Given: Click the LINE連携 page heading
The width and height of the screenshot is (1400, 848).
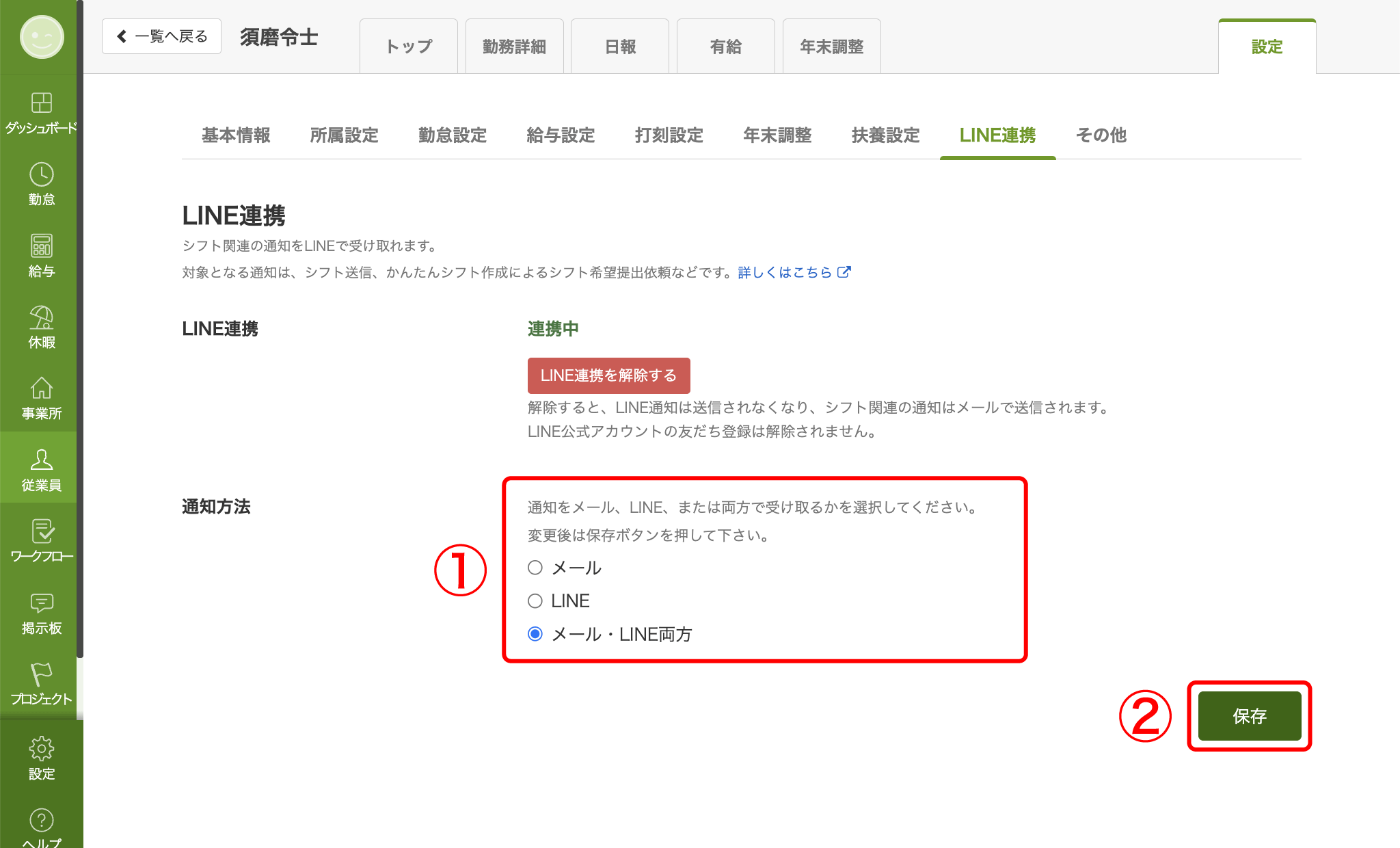Looking at the screenshot, I should point(234,215).
